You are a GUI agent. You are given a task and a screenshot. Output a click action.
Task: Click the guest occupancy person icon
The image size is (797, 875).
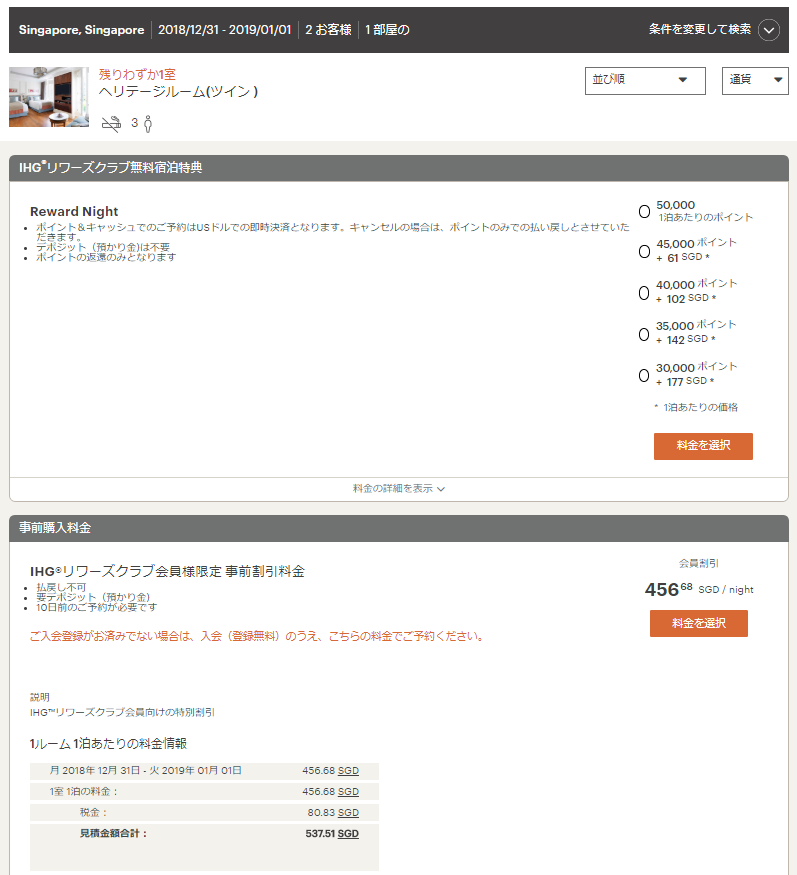[x=148, y=124]
